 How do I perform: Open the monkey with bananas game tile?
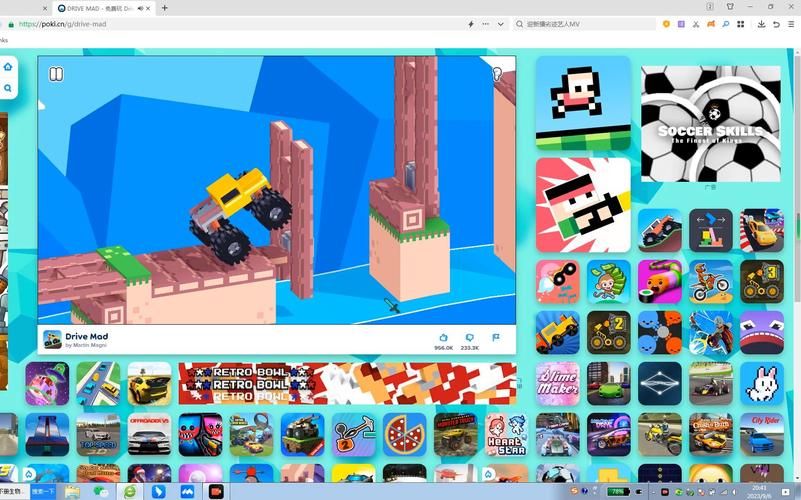point(608,281)
